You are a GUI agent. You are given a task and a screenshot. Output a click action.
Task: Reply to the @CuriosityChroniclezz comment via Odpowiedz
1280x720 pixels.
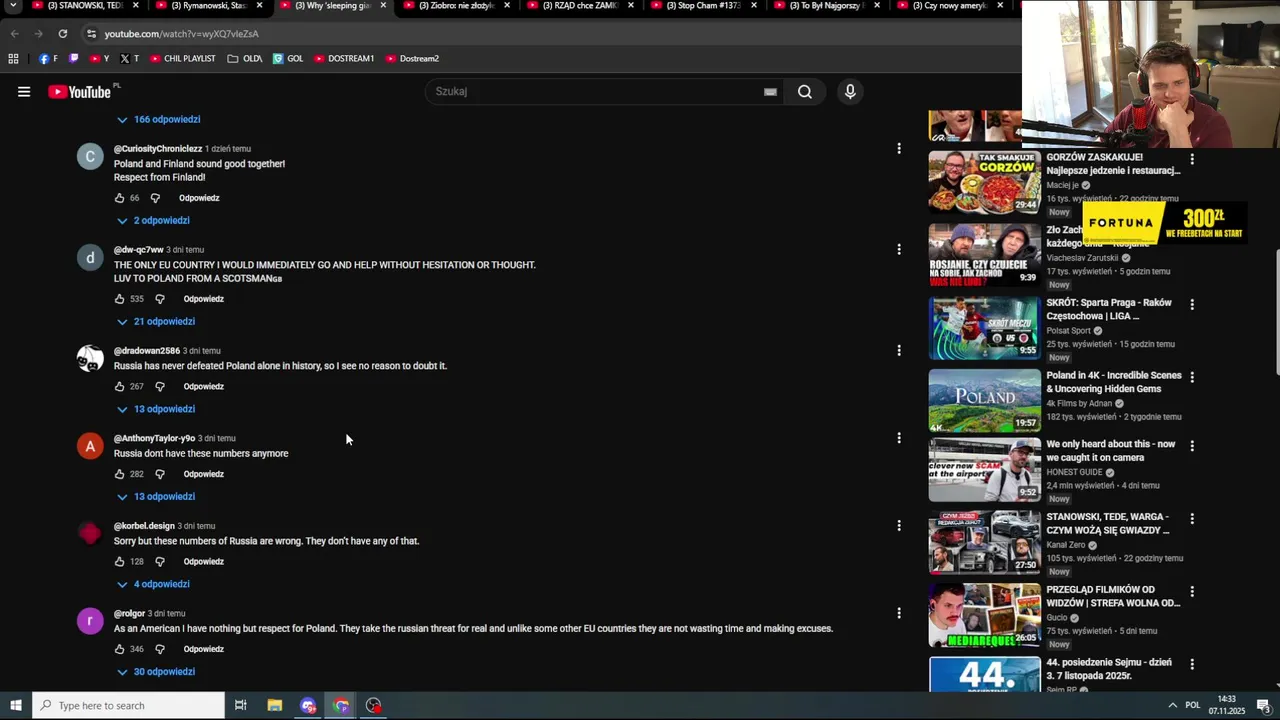[x=199, y=198]
